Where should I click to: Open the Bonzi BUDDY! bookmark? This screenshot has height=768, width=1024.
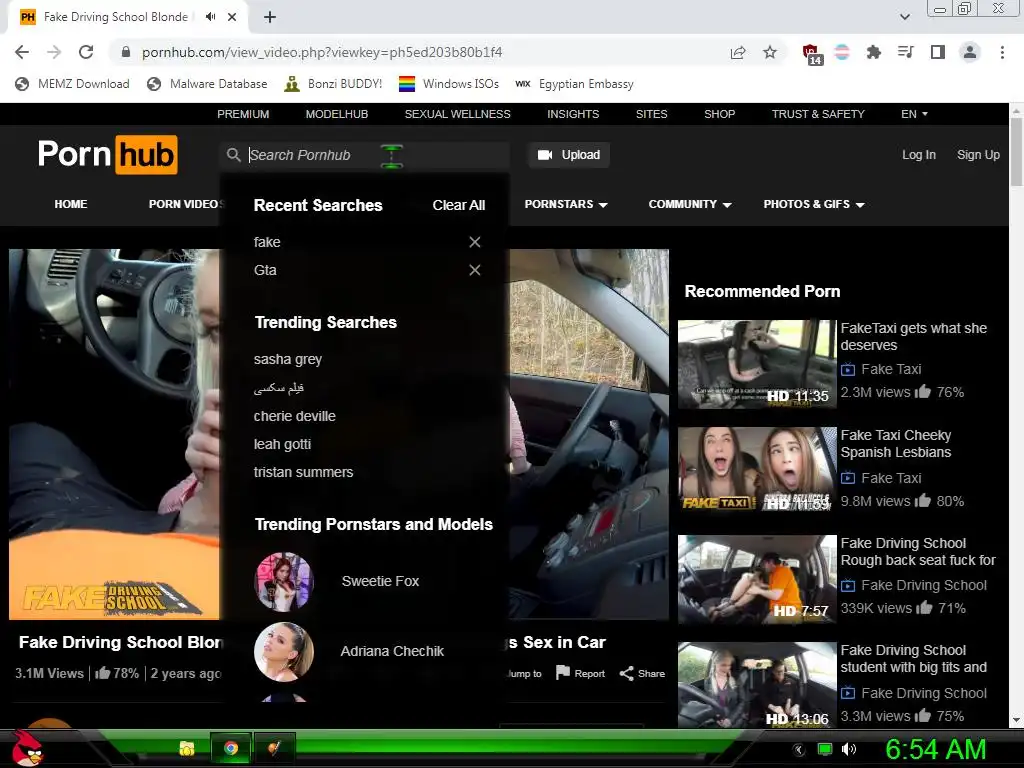(x=333, y=84)
